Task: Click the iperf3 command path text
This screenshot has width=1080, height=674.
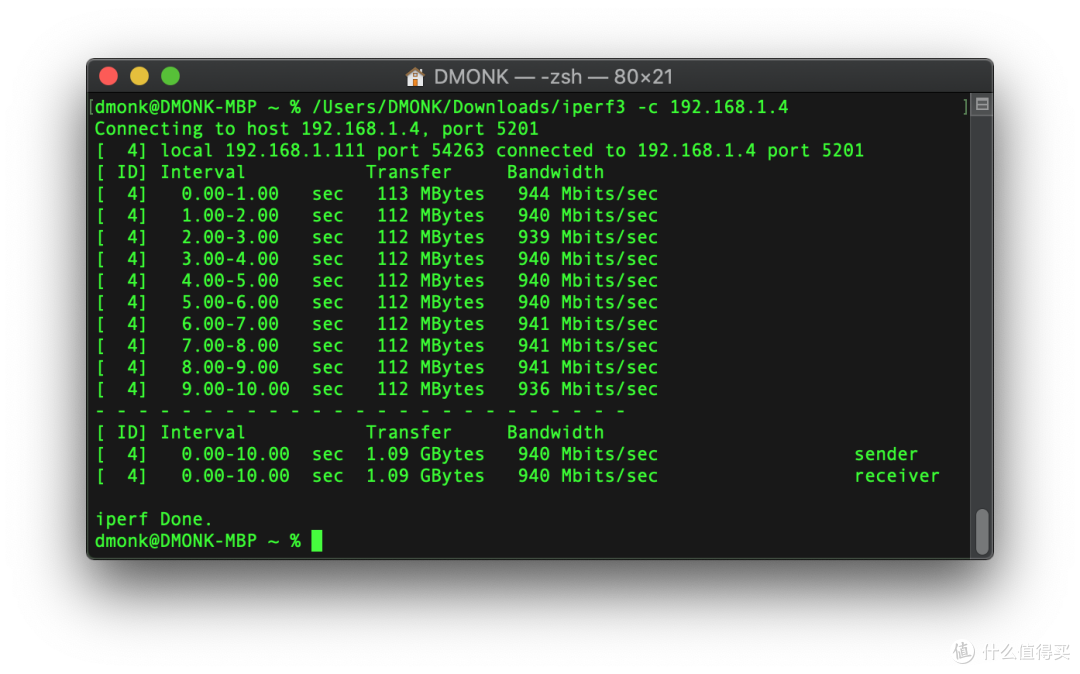Action: pos(469,107)
